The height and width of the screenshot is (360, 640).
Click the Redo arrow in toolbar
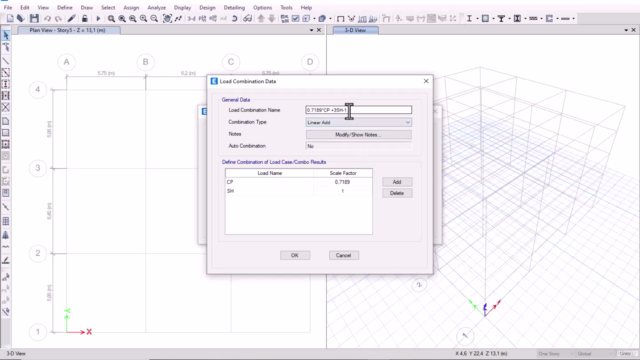pos(58,18)
